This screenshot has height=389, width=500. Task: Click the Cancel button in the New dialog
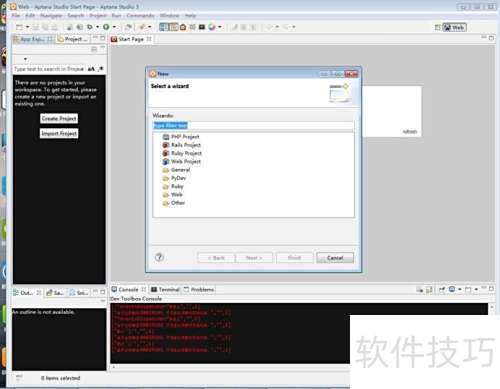click(335, 258)
